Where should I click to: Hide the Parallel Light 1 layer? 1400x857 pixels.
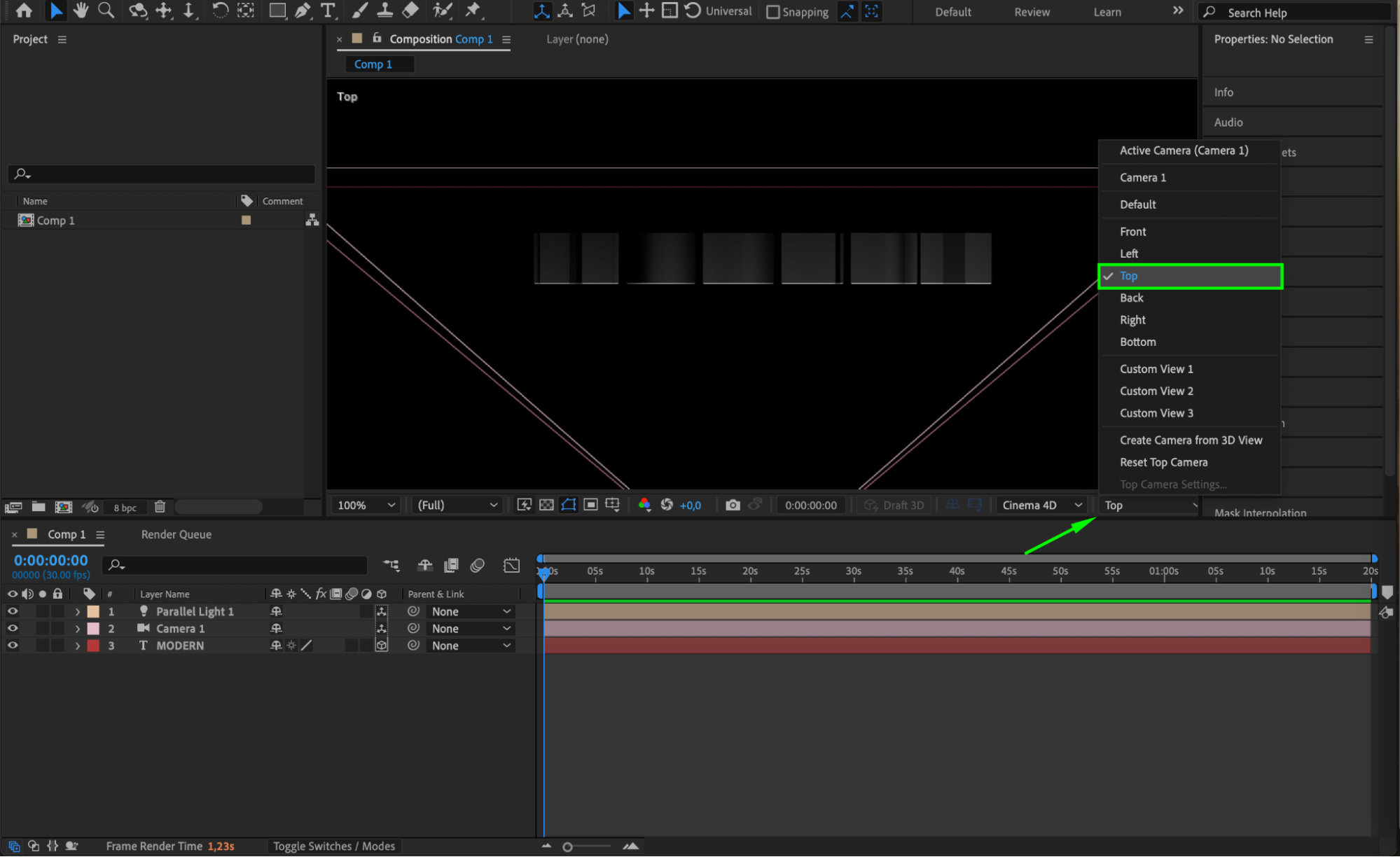point(13,611)
